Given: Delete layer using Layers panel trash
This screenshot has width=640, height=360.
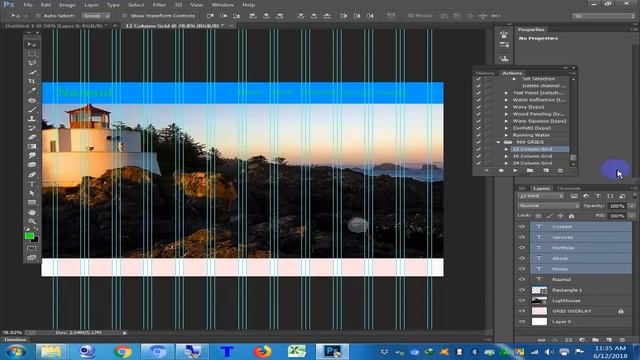Looking at the screenshot, I should [622, 340].
